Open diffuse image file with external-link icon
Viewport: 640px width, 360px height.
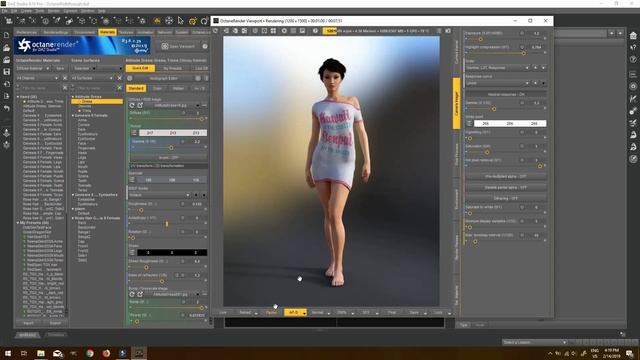(140, 105)
